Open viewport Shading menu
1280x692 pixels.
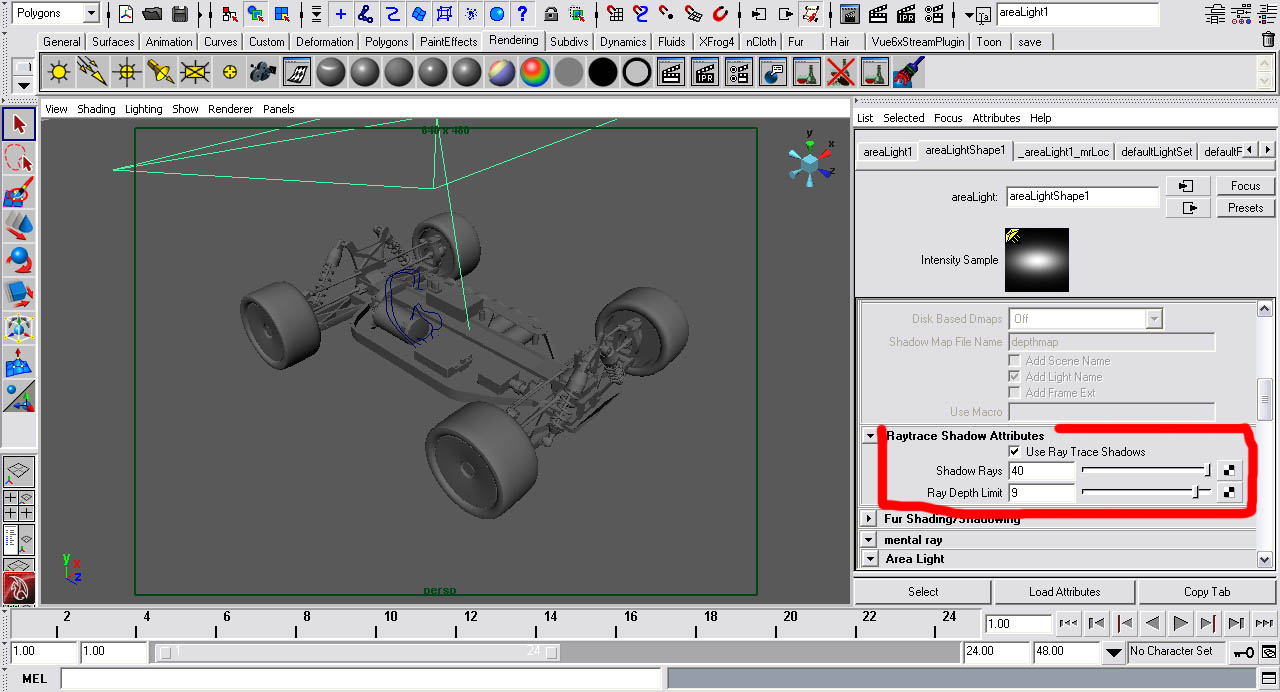(96, 109)
